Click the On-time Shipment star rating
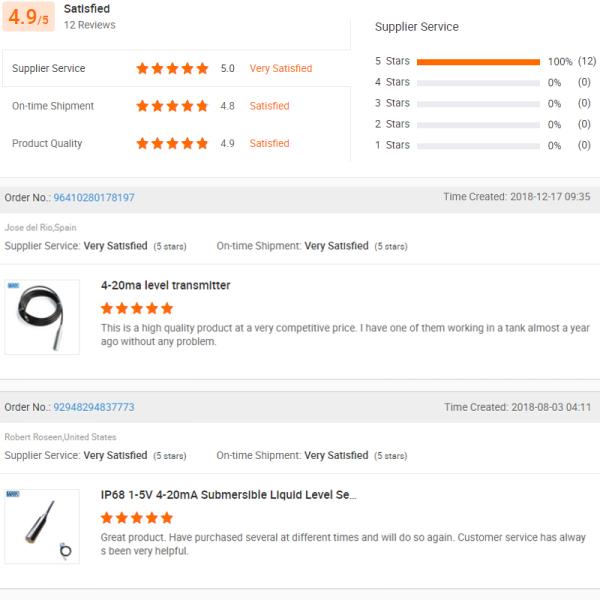The width and height of the screenshot is (600, 600). [172, 106]
